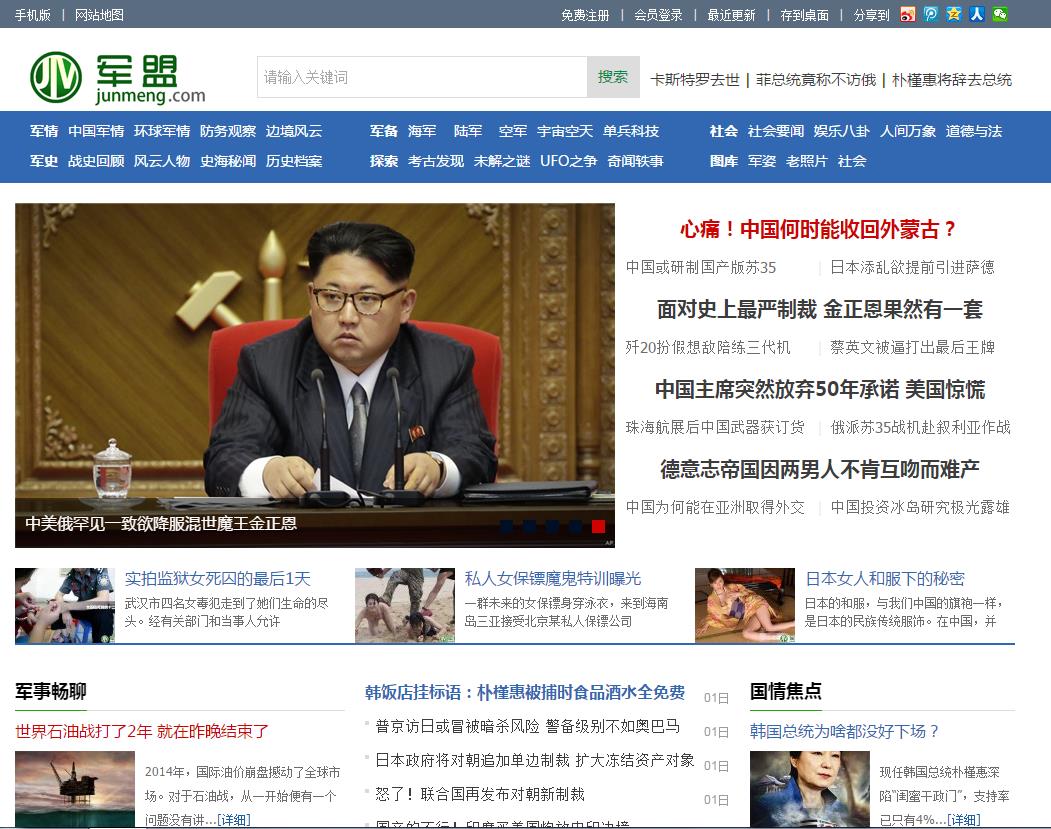Click the green 搜索 search button
1051x829 pixels.
613,77
